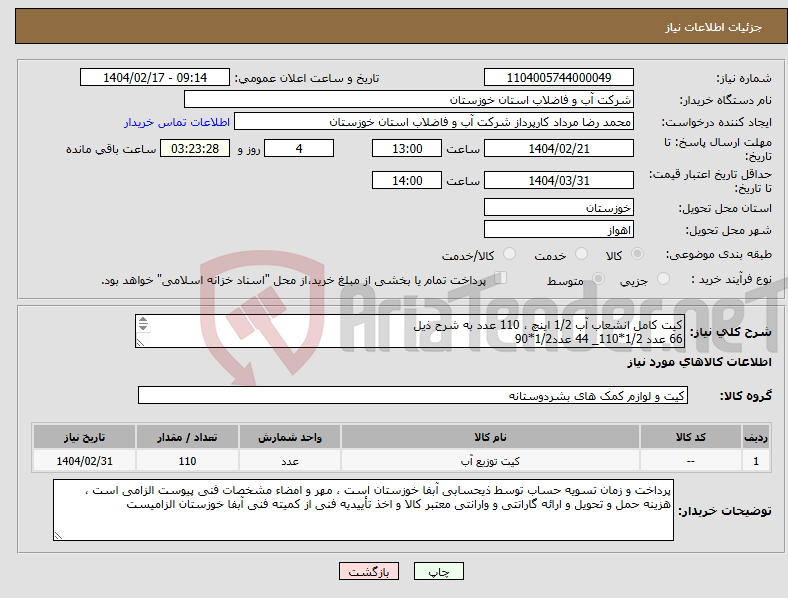Click the requester field محمد رضا مرداد
The width and height of the screenshot is (788, 598).
[x=434, y=122]
